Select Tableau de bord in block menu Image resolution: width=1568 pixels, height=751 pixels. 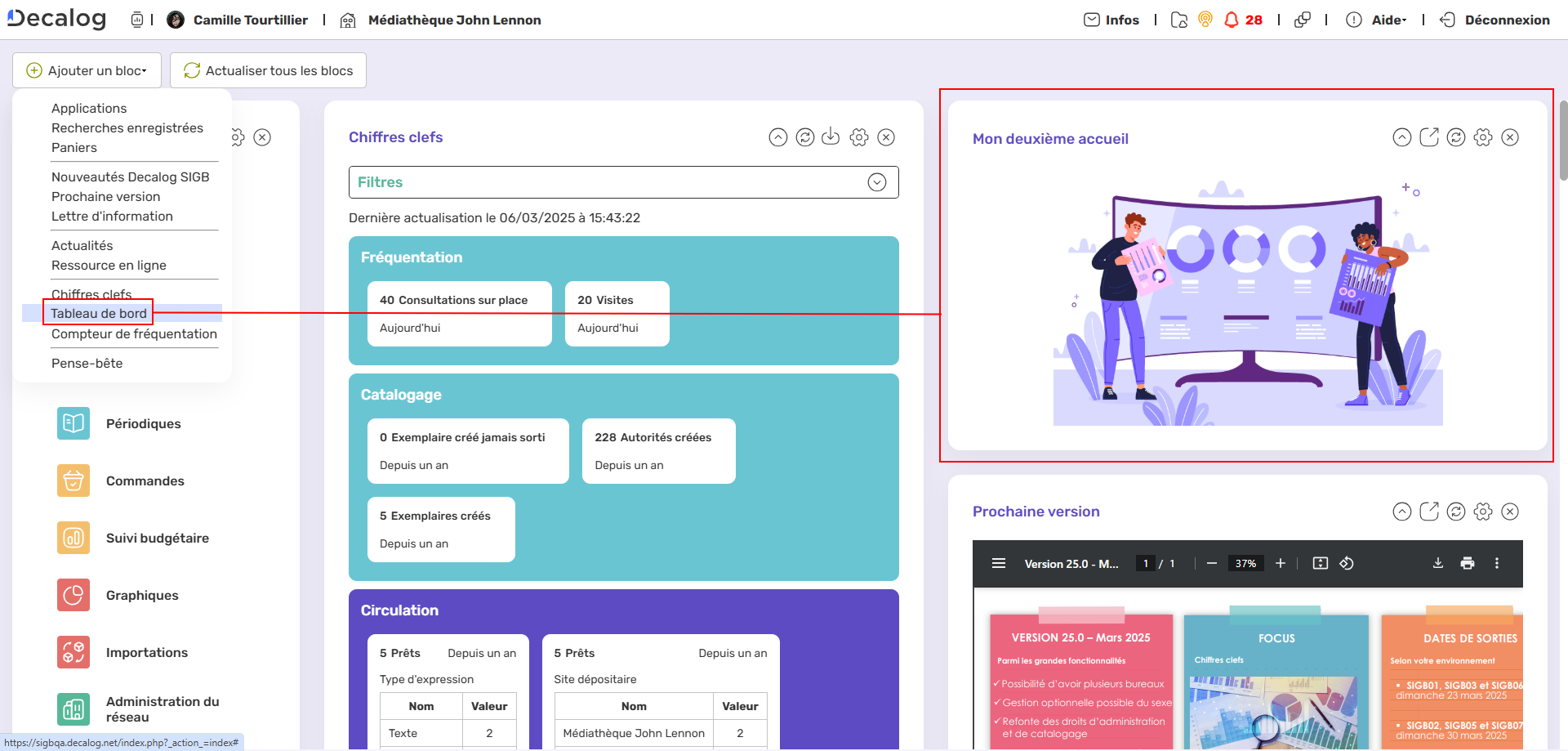(99, 313)
